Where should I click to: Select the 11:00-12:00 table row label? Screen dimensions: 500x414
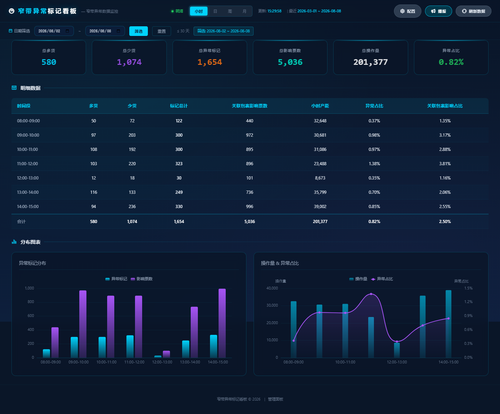(x=27, y=164)
